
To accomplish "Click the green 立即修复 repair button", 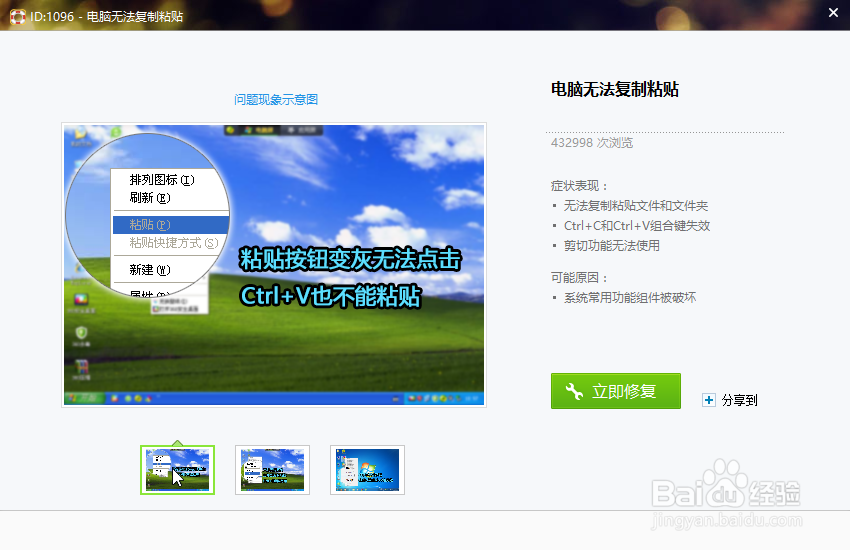I will point(615,391).
